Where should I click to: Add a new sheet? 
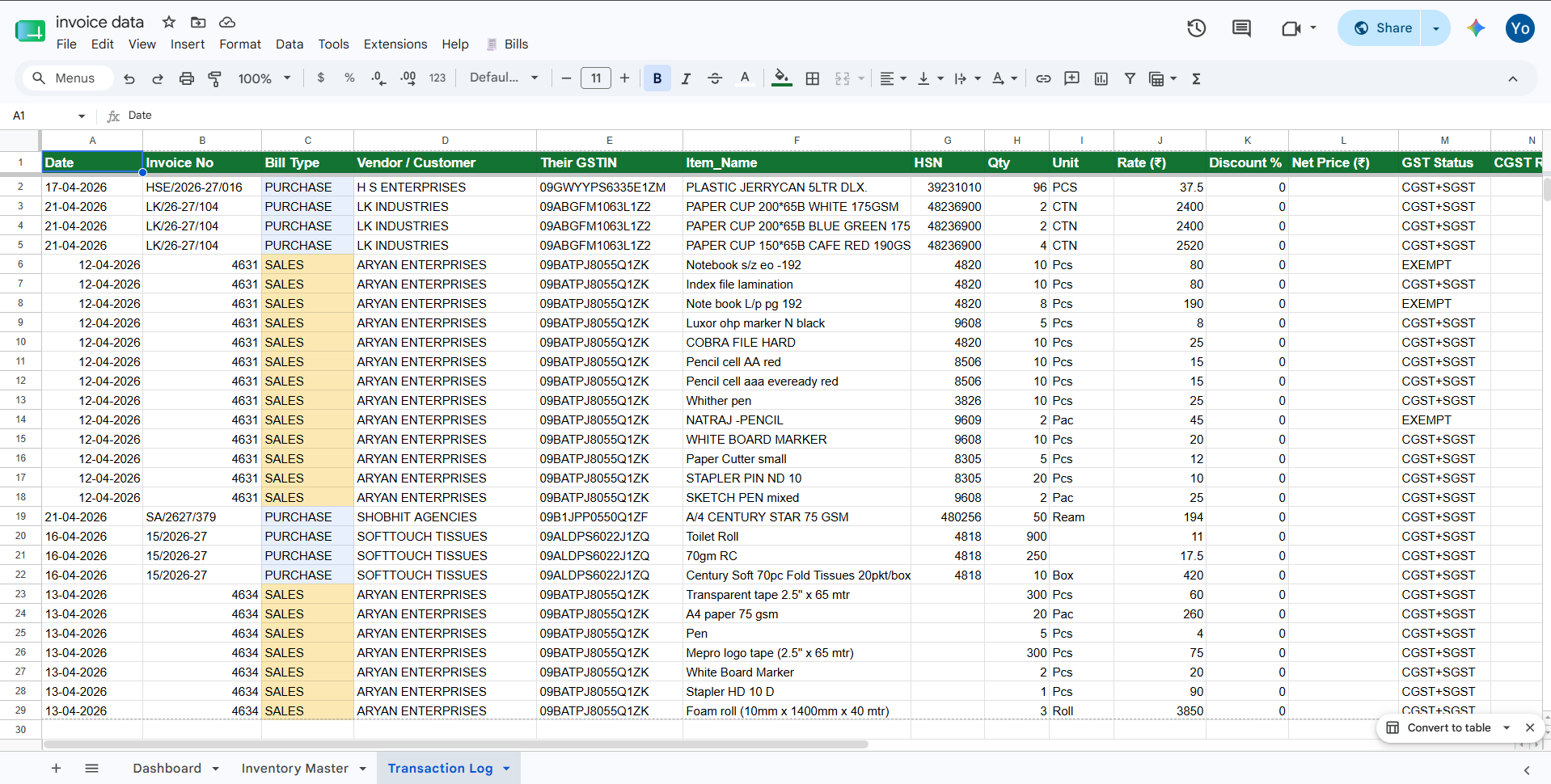tap(56, 768)
